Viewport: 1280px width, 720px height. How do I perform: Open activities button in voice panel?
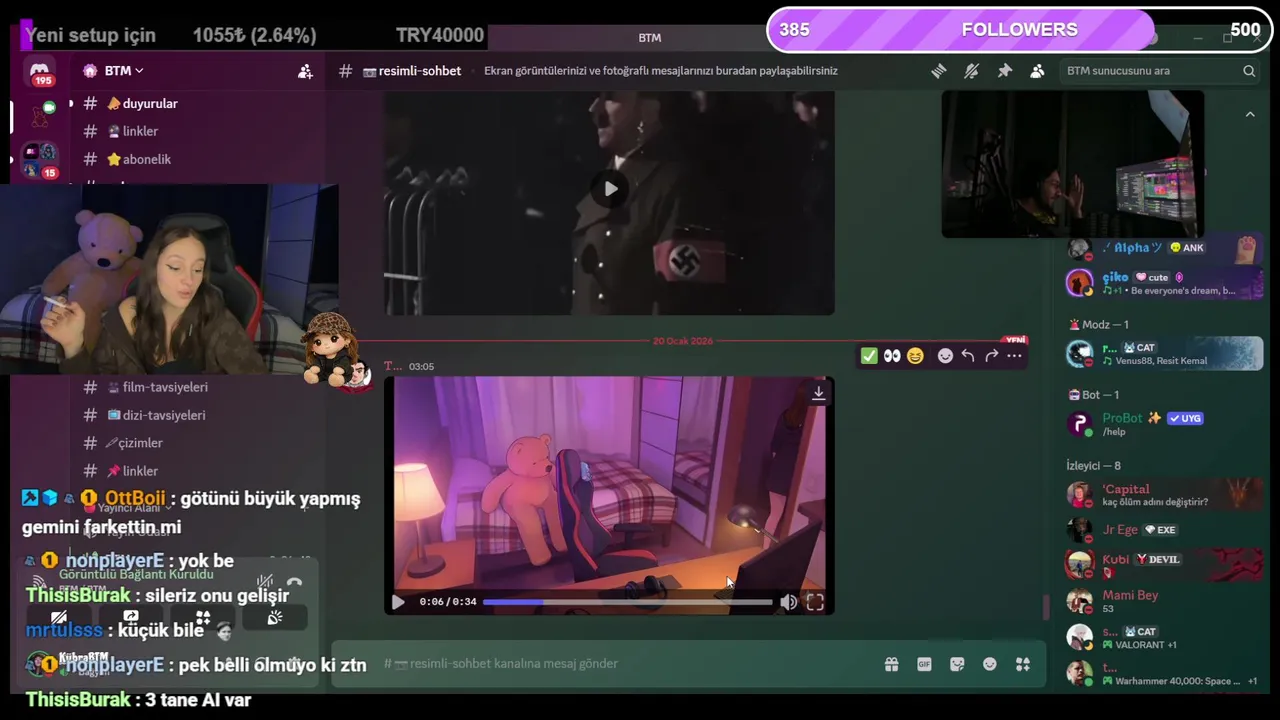pyautogui.click(x=203, y=618)
